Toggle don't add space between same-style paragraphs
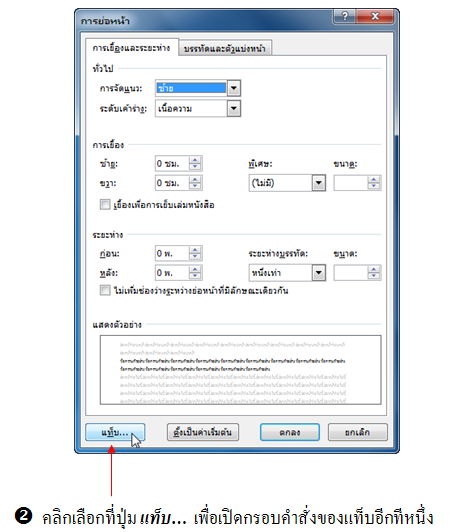Image resolution: width=457 pixels, height=532 pixels. coord(105,290)
